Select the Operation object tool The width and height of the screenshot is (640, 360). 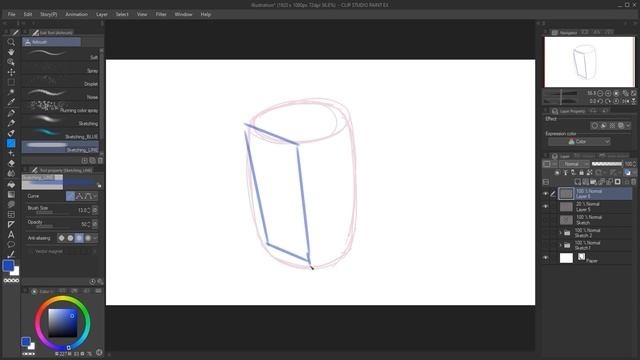pyautogui.click(x=11, y=62)
